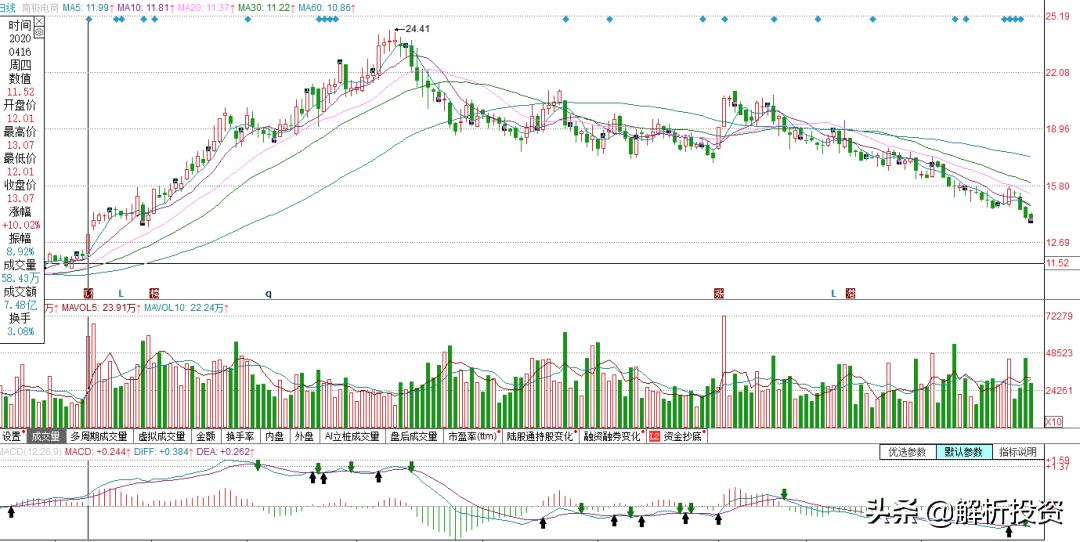
Task: Click the MA20: 11.37 indicator label
Action: (205, 7)
